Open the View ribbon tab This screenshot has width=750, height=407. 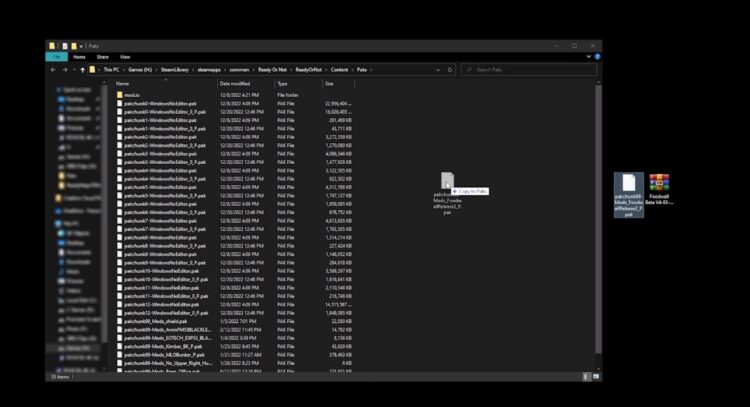click(x=125, y=57)
